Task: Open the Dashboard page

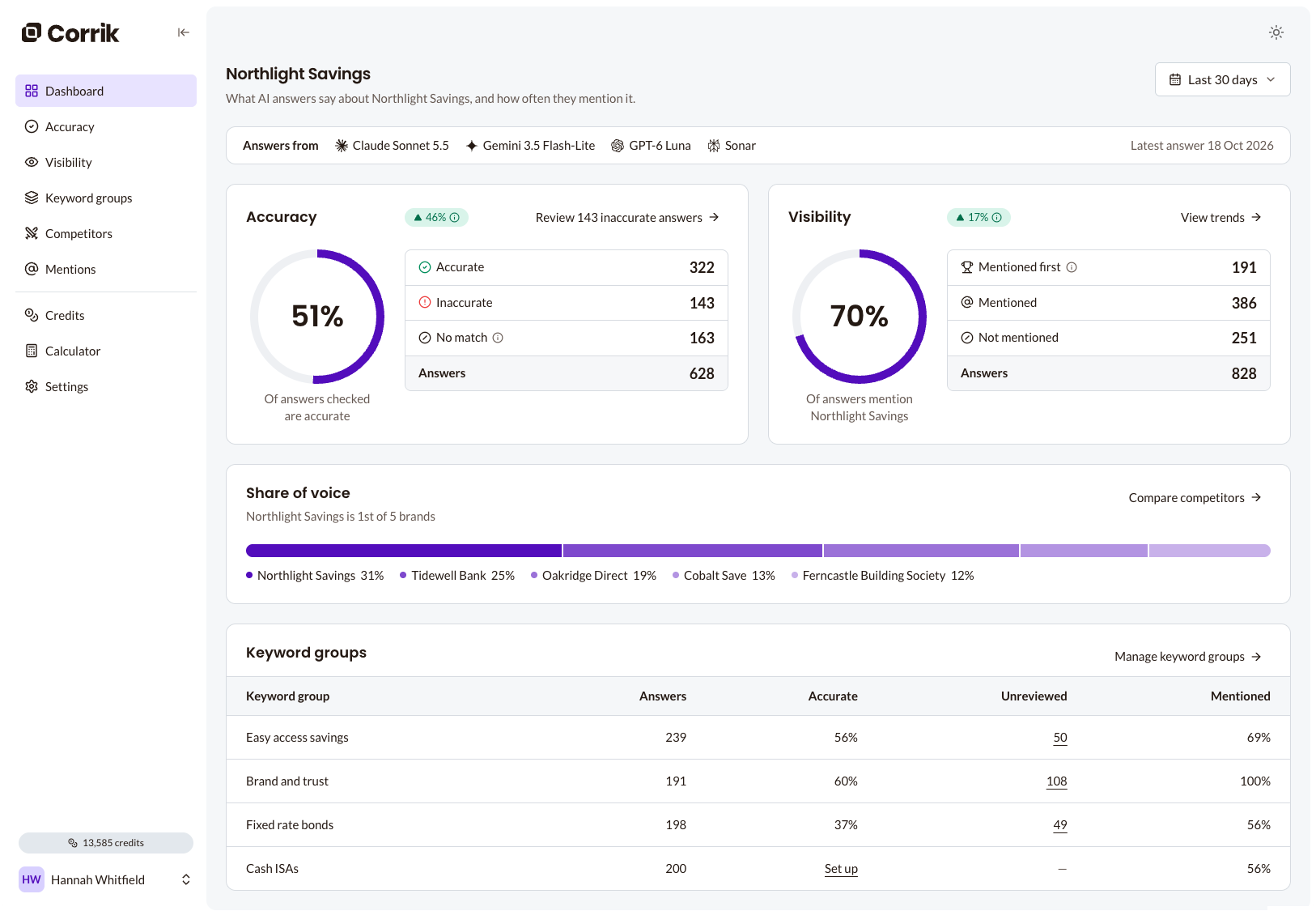Action: pos(106,91)
